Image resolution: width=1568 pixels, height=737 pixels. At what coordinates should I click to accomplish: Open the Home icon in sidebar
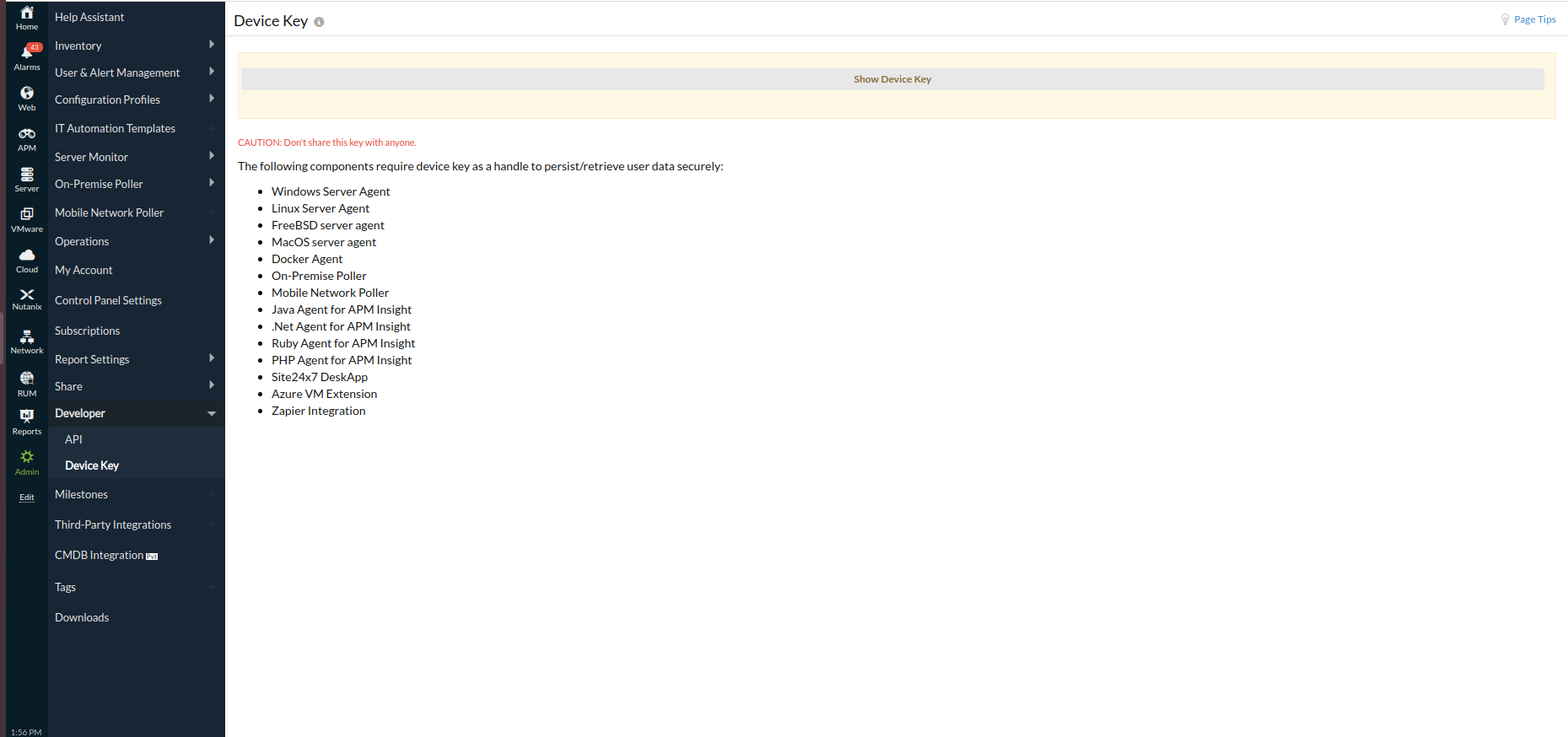[x=27, y=17]
